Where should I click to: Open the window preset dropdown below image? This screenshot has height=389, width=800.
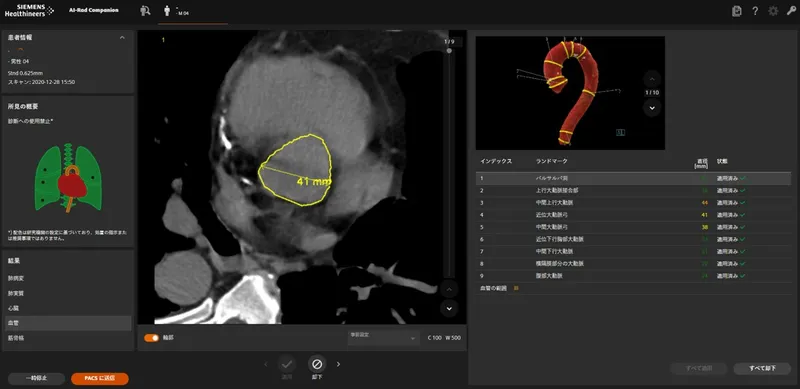(383, 337)
